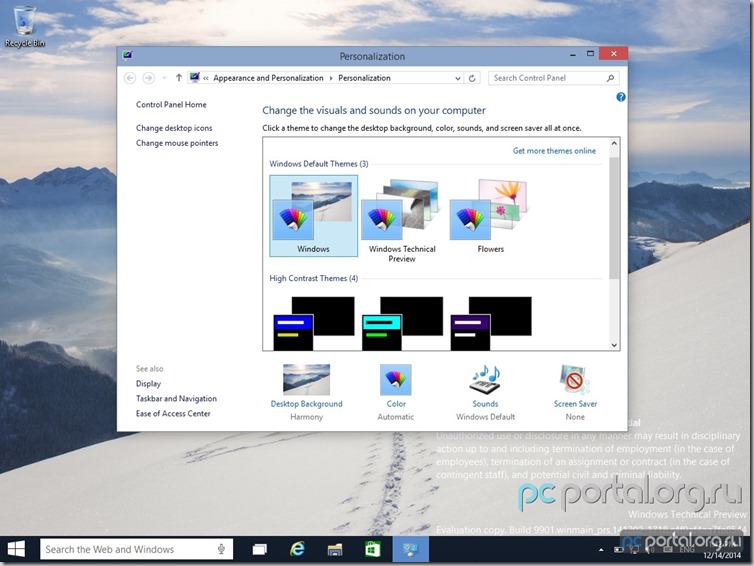754x566 pixels.
Task: Maximize the Personalization window
Action: point(590,54)
